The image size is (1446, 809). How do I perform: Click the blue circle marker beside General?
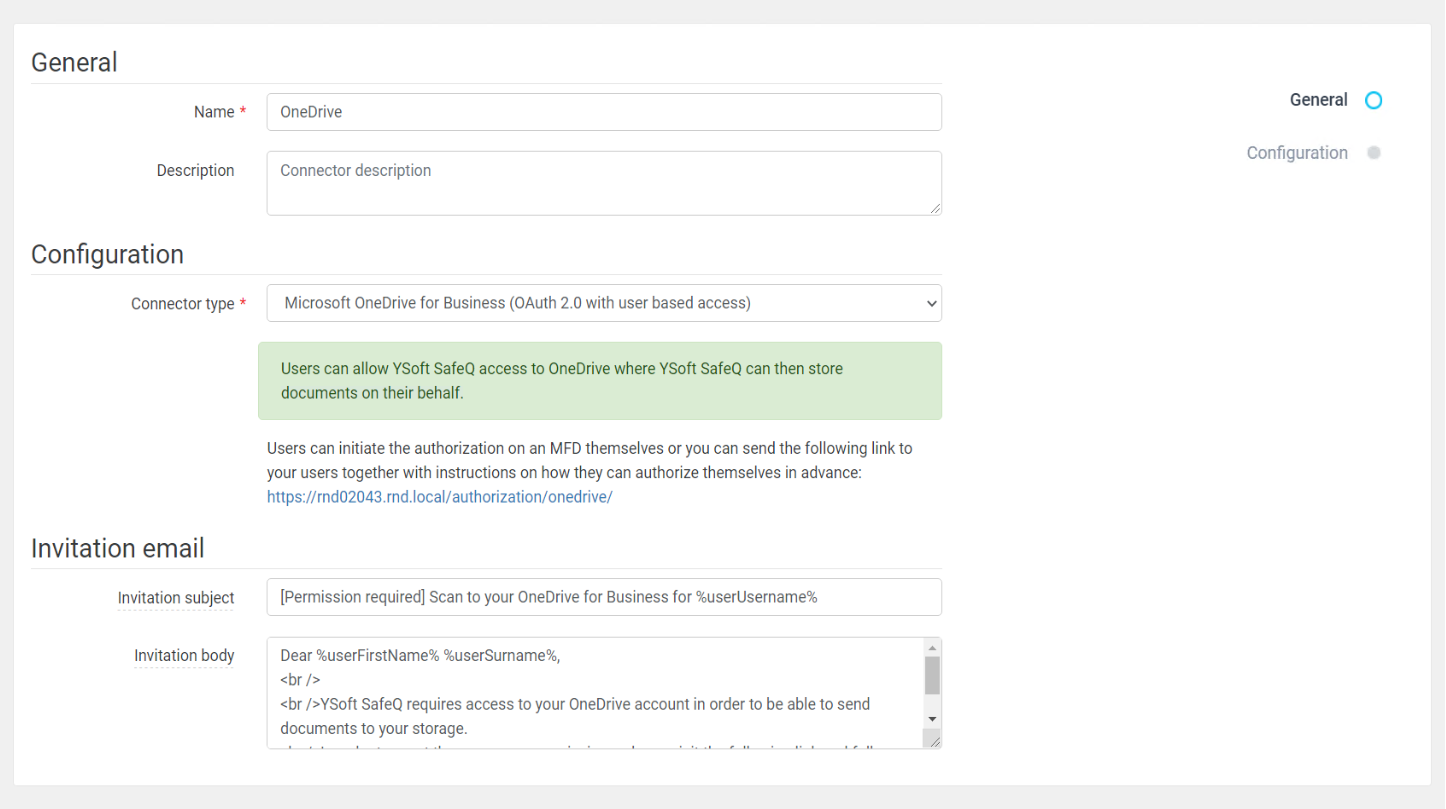click(x=1374, y=100)
